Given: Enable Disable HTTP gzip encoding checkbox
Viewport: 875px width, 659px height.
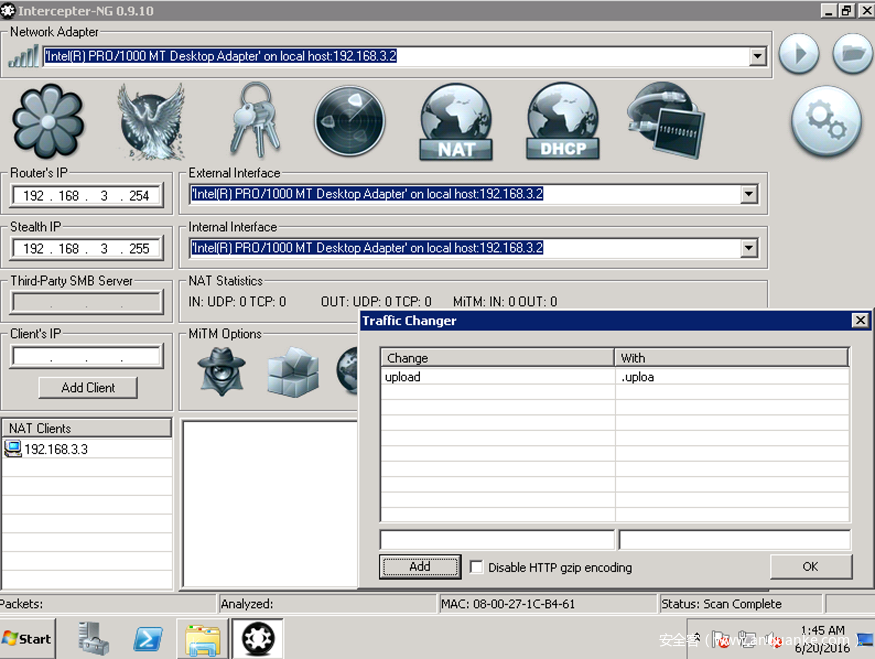Looking at the screenshot, I should [x=477, y=567].
